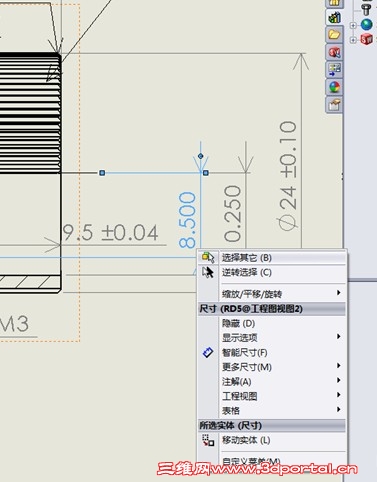Viewport: 377px width, 482px height.
Task: Open the Design Library task pane tab
Action: click(x=334, y=17)
